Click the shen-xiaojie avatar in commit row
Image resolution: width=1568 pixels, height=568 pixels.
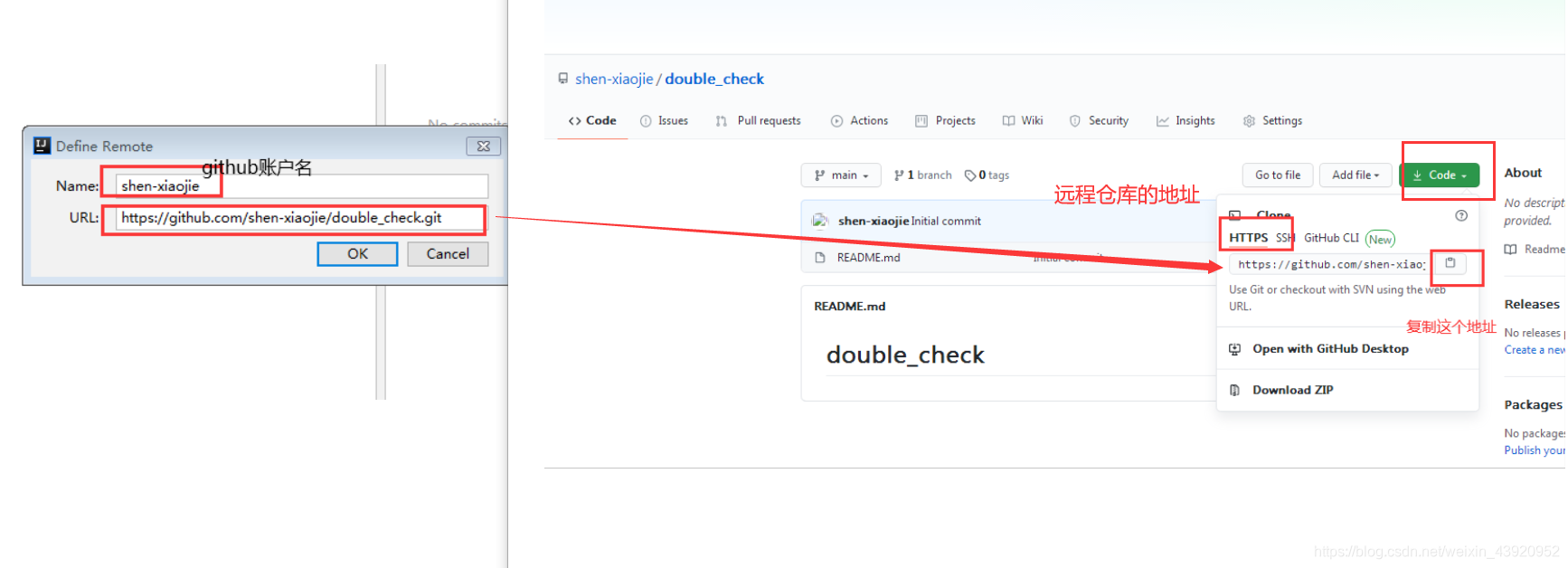tap(821, 221)
